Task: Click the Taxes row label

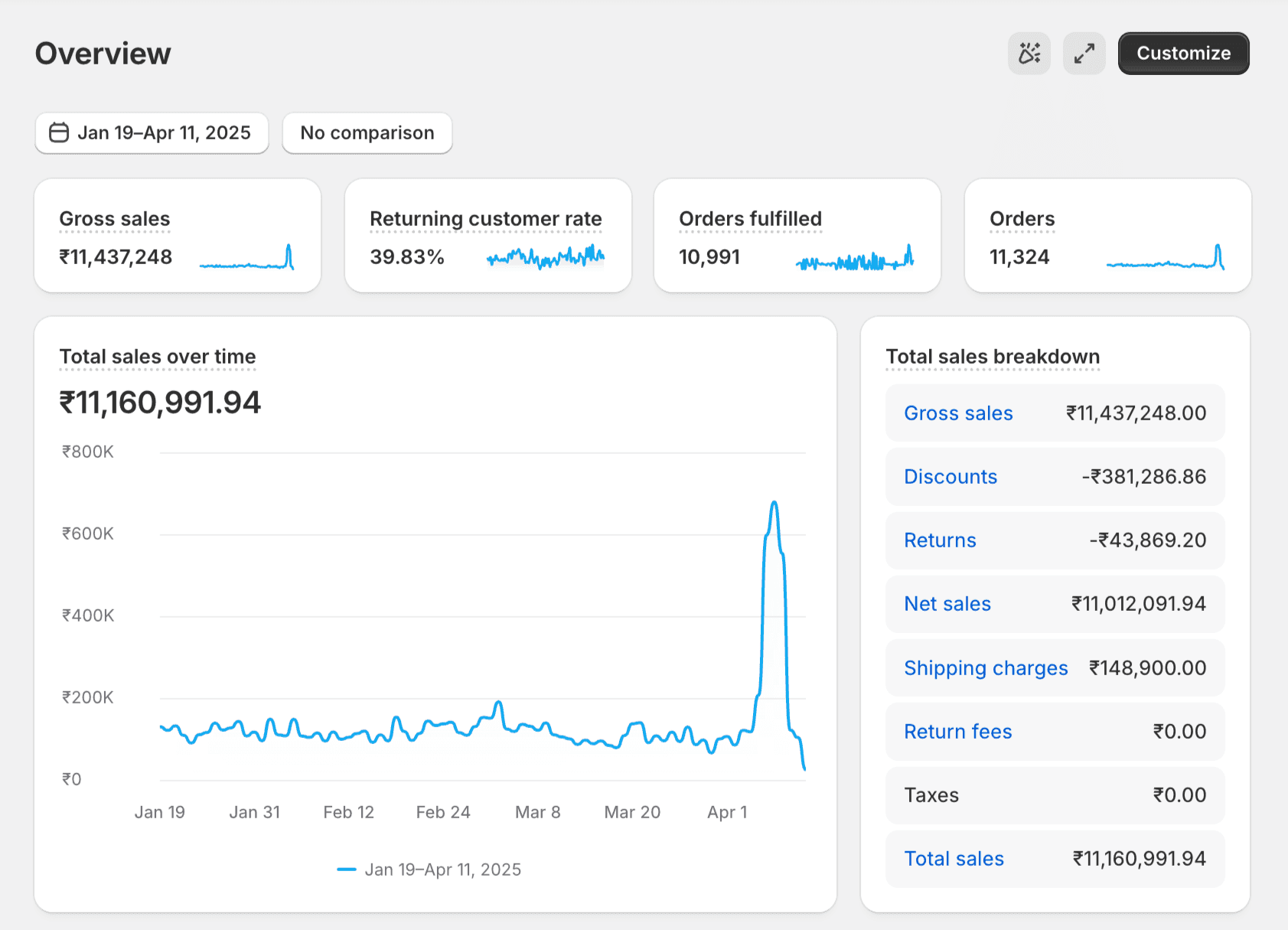Action: point(931,795)
